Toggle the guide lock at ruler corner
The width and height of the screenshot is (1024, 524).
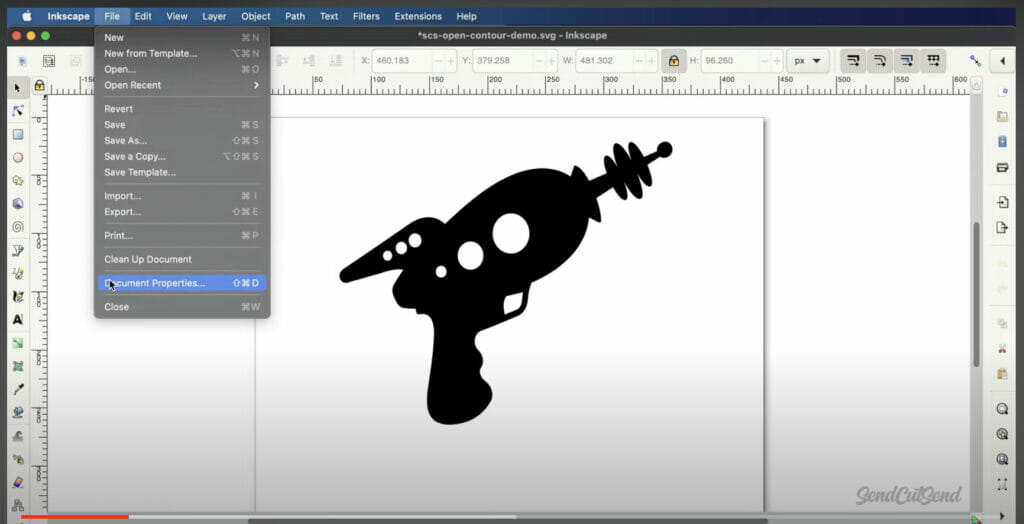point(39,86)
